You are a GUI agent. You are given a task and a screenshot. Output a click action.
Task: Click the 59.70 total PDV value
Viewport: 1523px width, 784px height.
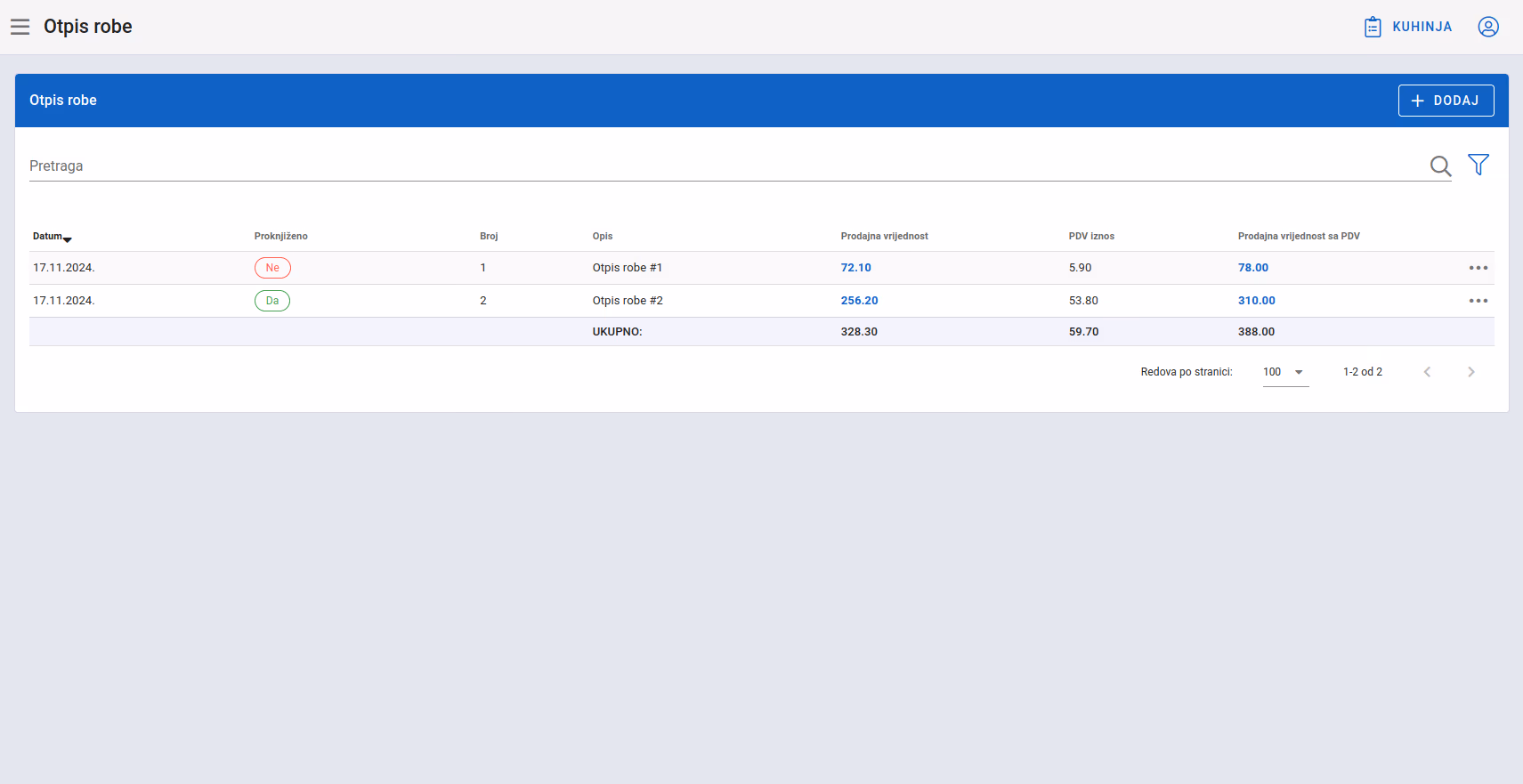point(1084,332)
